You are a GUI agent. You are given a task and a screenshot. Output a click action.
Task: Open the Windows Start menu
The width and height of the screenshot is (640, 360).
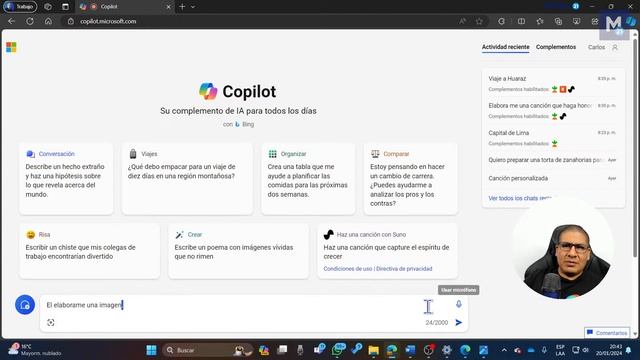point(151,350)
